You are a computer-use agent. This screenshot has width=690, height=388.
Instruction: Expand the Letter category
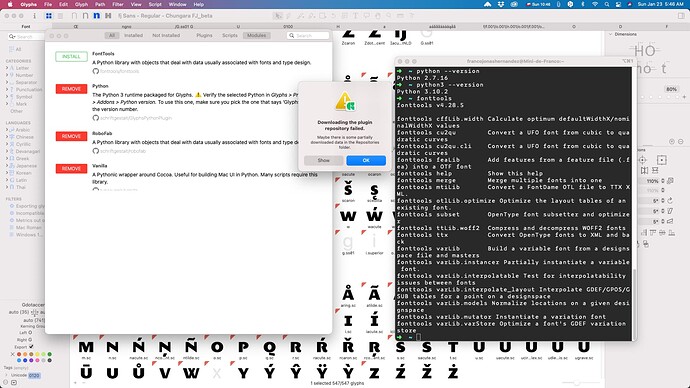coord(7,68)
